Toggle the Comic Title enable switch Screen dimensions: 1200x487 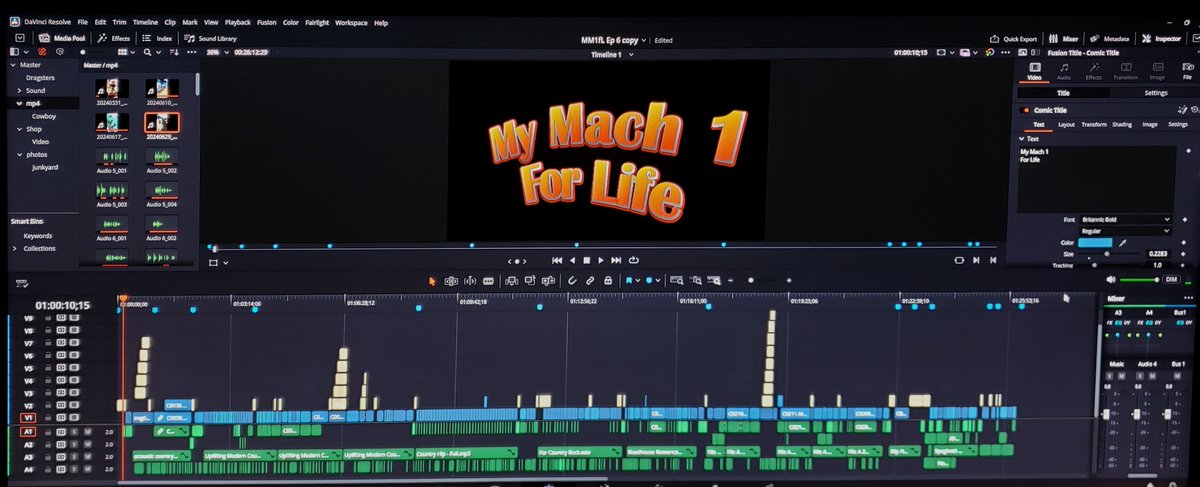pos(1025,110)
